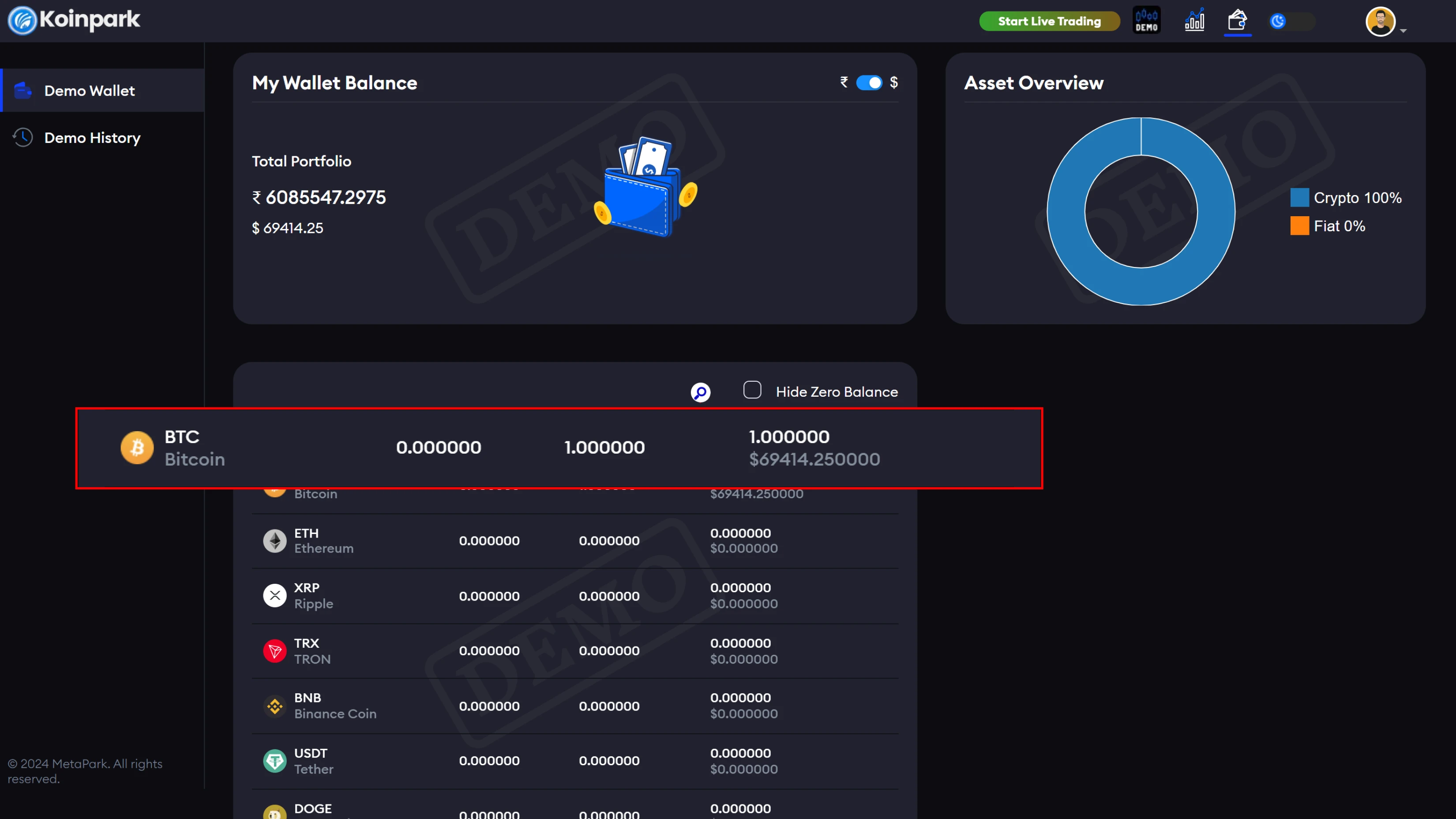The height and width of the screenshot is (819, 1456).
Task: Select the Bitcoin coin icon in the highlighted row
Action: [x=137, y=447]
